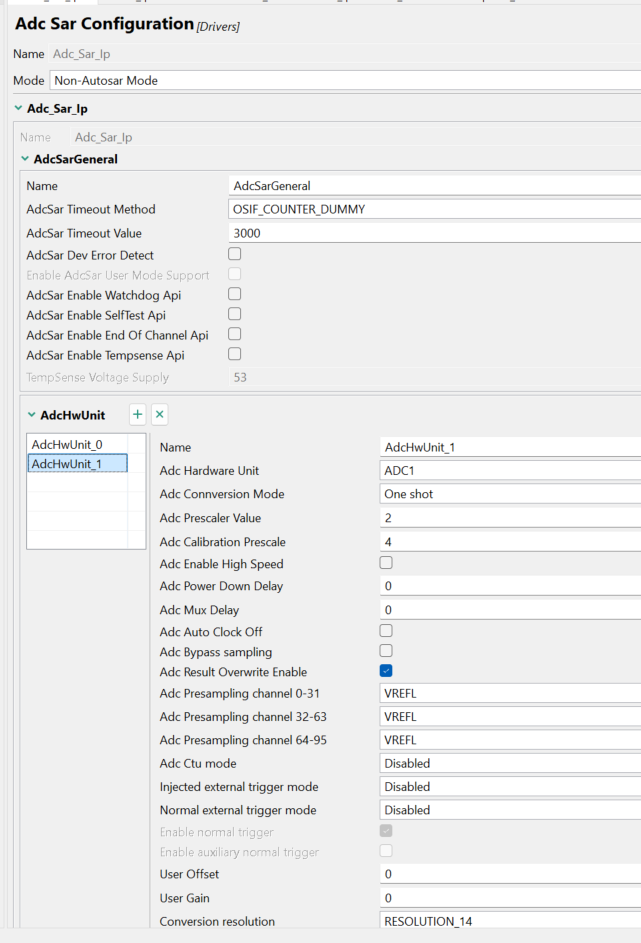Check AdcSar Enable SelfTest Api

tap(235, 314)
